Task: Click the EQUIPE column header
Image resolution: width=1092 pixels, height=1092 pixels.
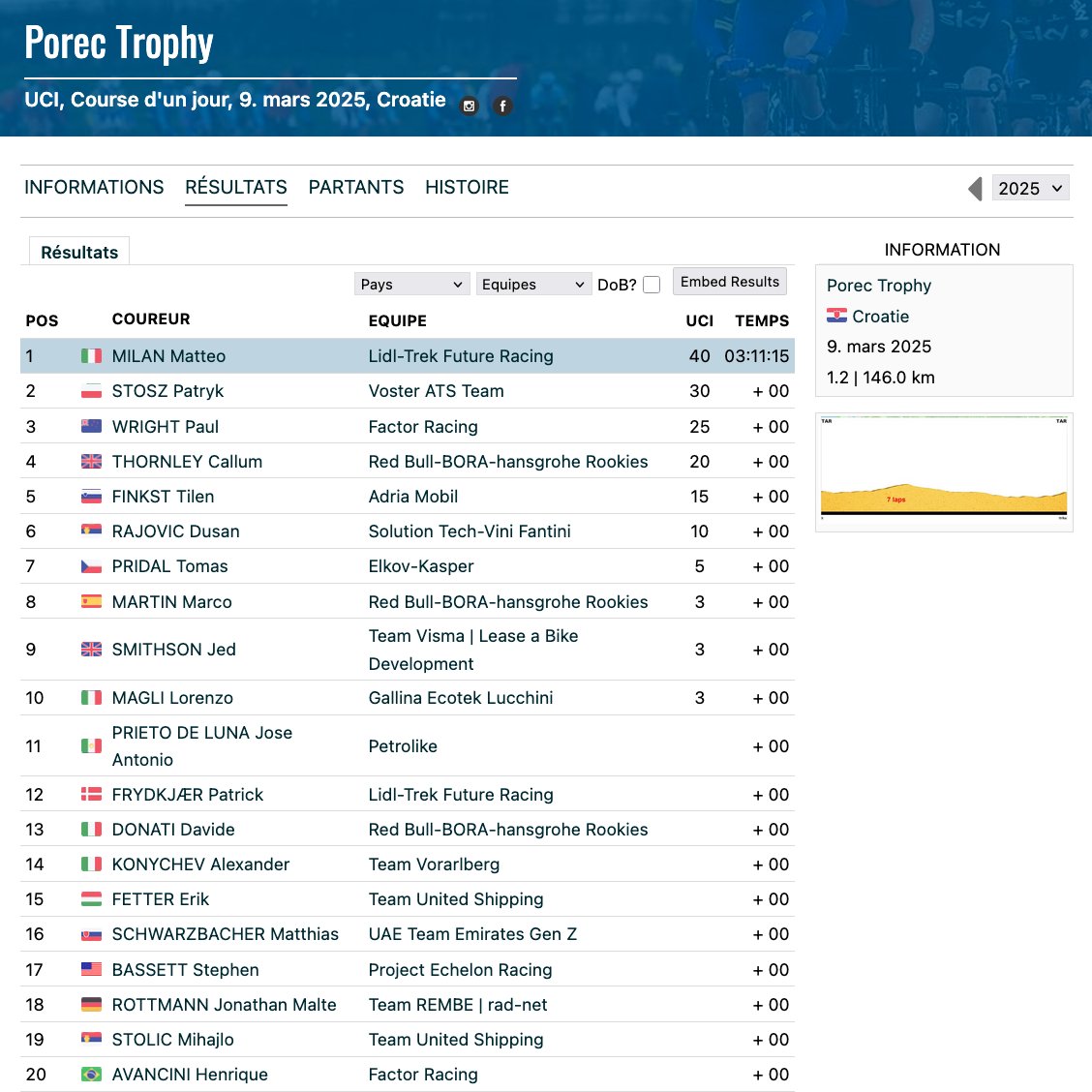Action: pos(398,320)
